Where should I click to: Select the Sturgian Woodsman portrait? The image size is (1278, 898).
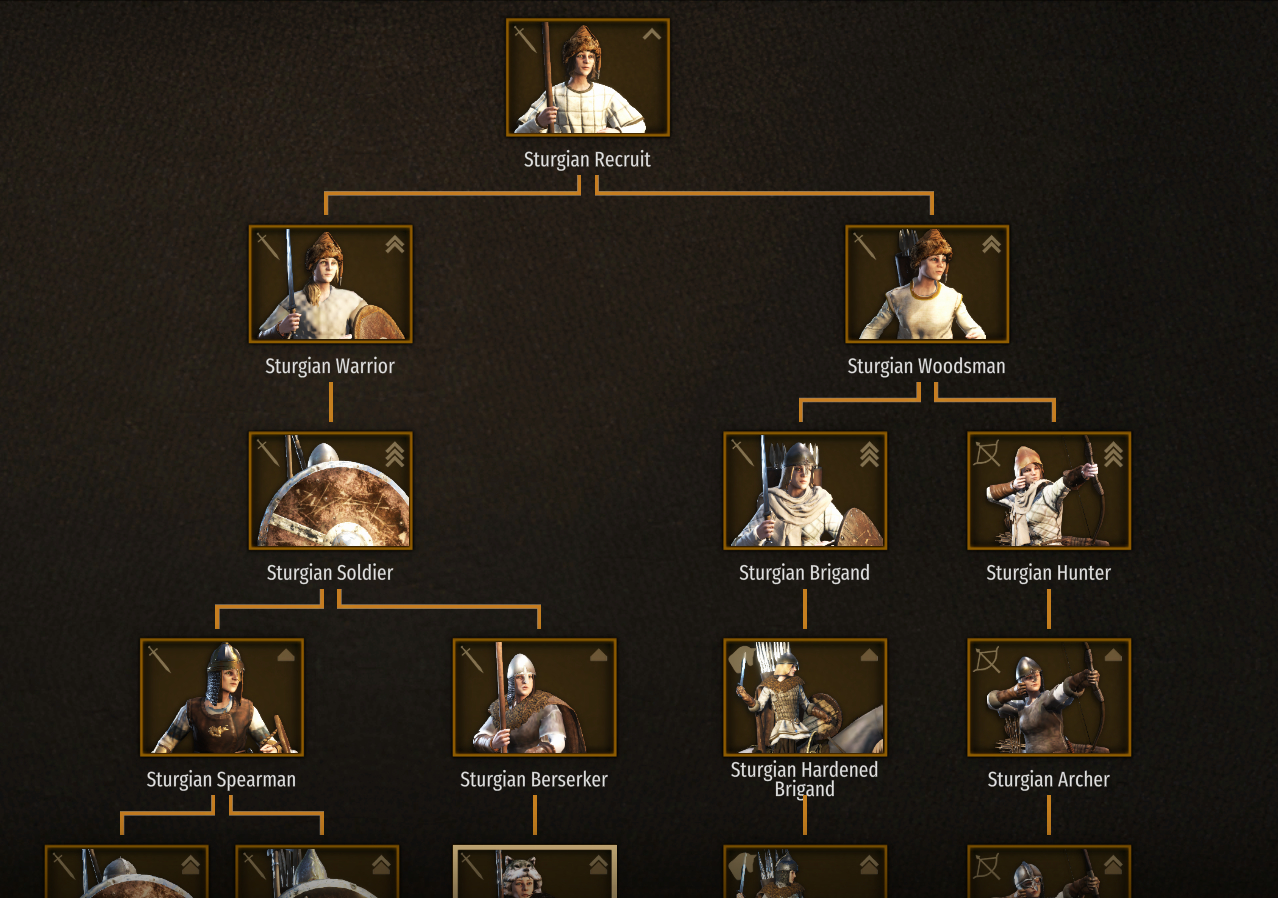(x=927, y=284)
